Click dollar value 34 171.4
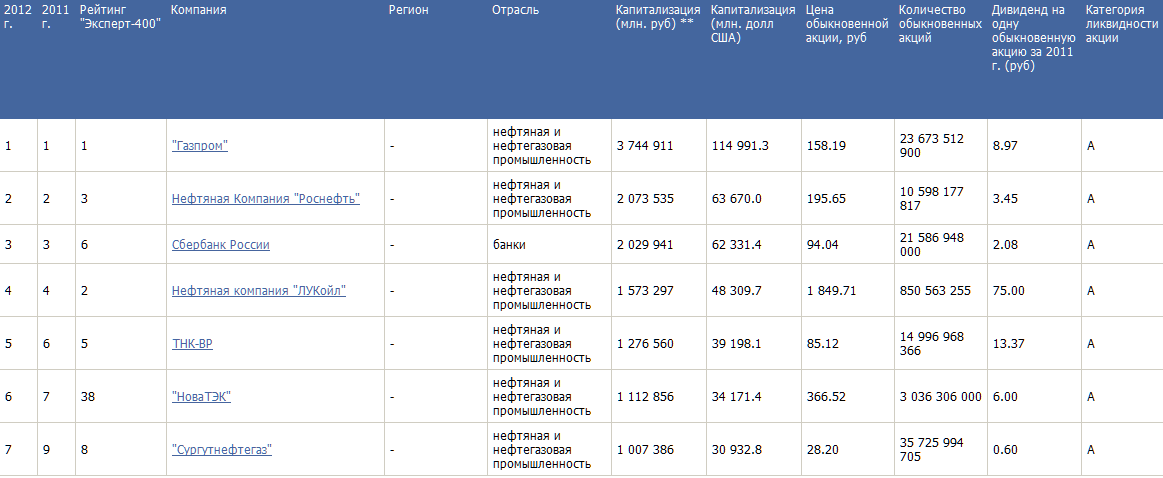Viewport: 1163px width, 478px height. click(737, 397)
